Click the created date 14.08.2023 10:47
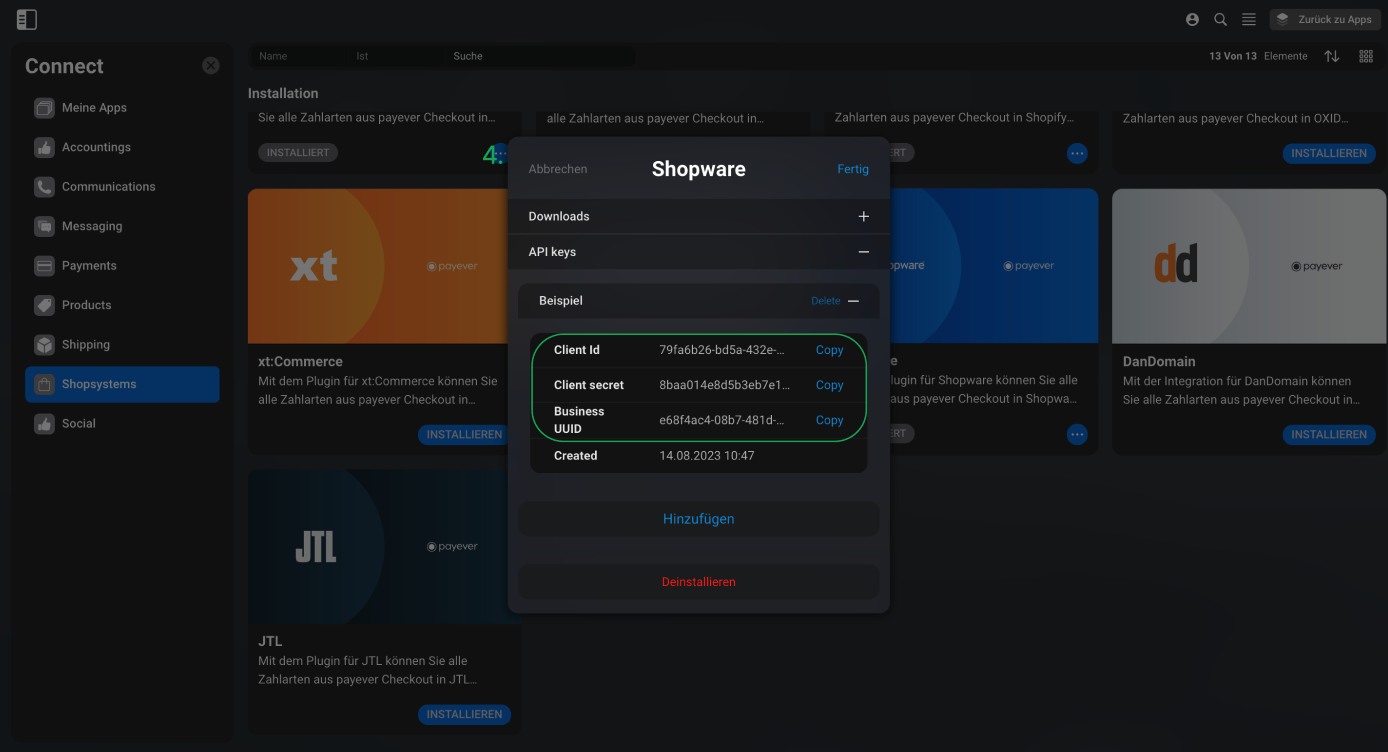1388x752 pixels. (x=707, y=456)
